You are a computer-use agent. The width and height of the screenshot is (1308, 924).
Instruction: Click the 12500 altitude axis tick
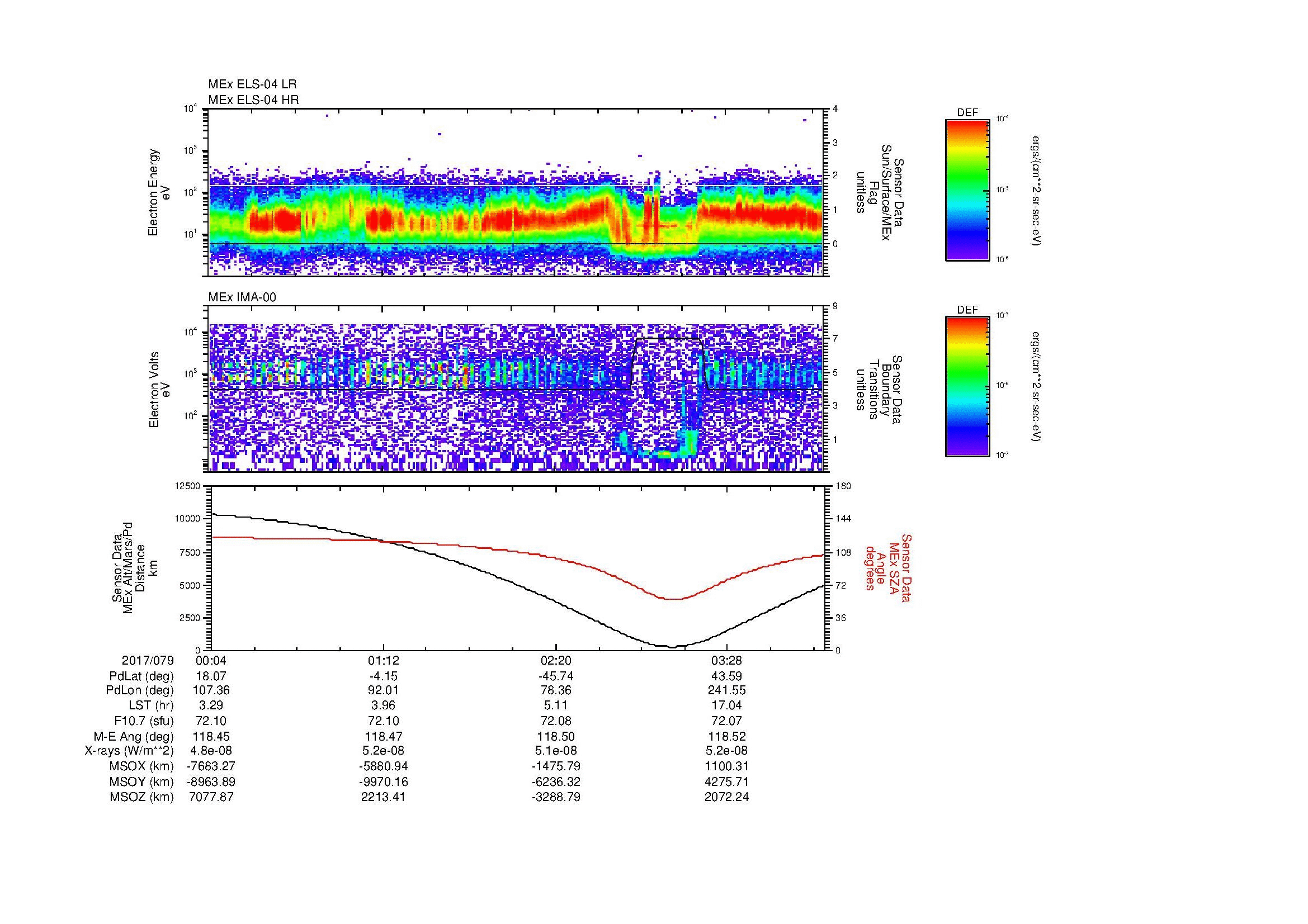pos(188,486)
